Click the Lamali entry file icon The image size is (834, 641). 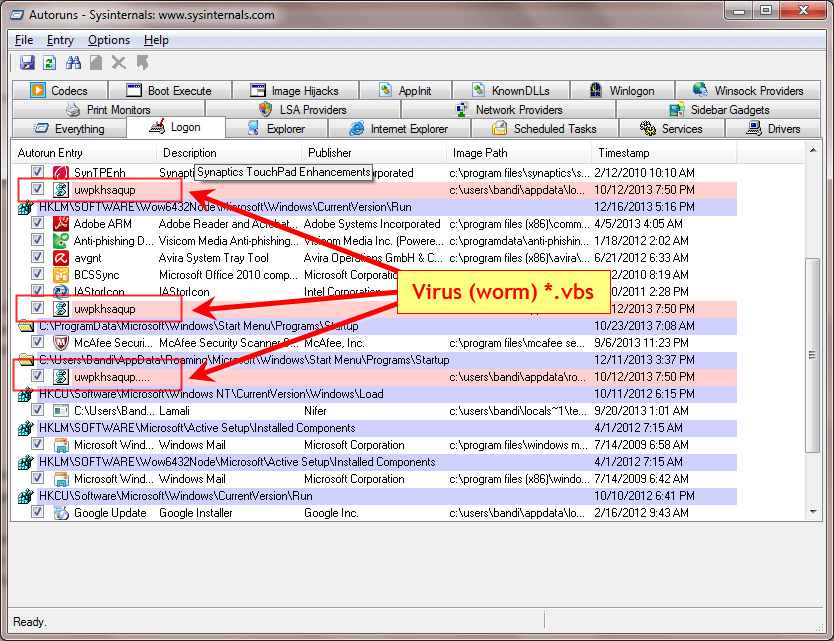coord(61,411)
